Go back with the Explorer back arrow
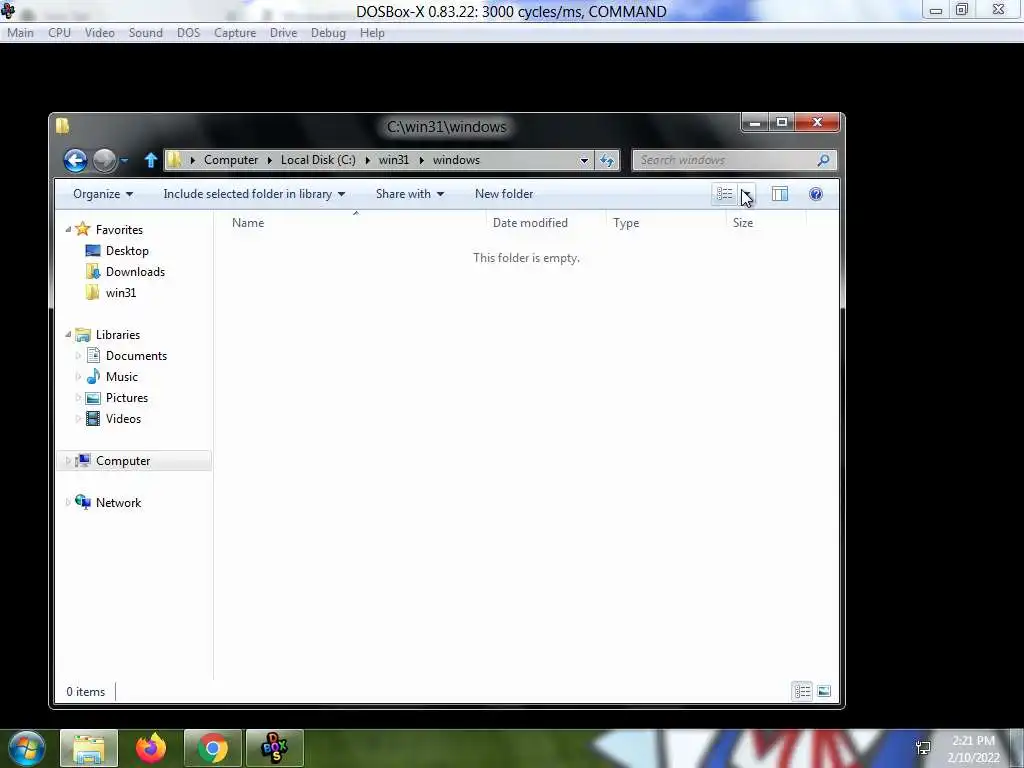Image resolution: width=1024 pixels, height=768 pixels. click(75, 160)
